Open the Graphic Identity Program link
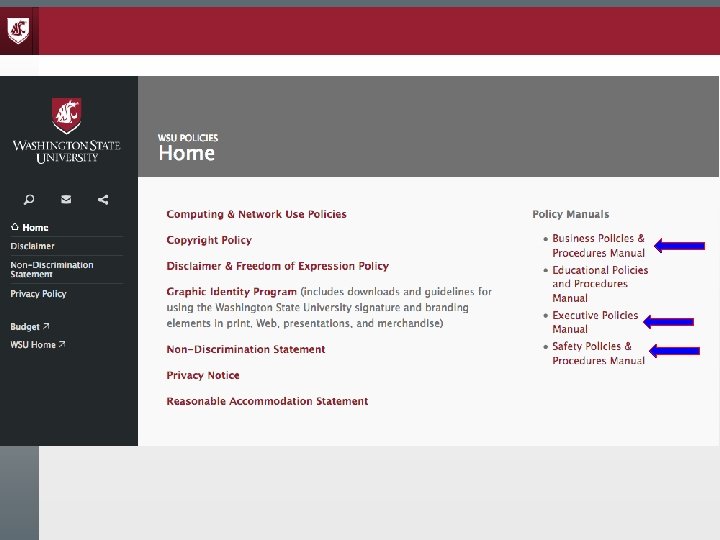This screenshot has width=720, height=540. point(231,292)
